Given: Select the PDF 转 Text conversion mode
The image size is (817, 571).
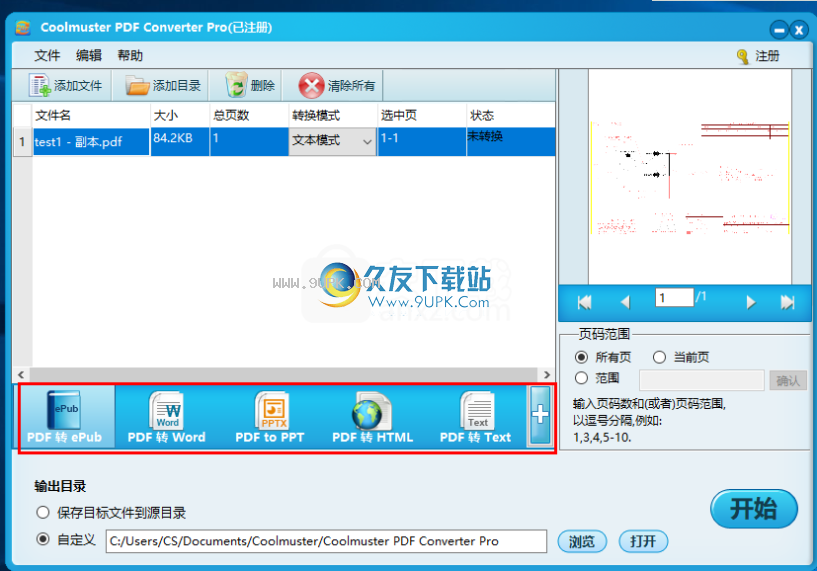Looking at the screenshot, I should [475, 417].
